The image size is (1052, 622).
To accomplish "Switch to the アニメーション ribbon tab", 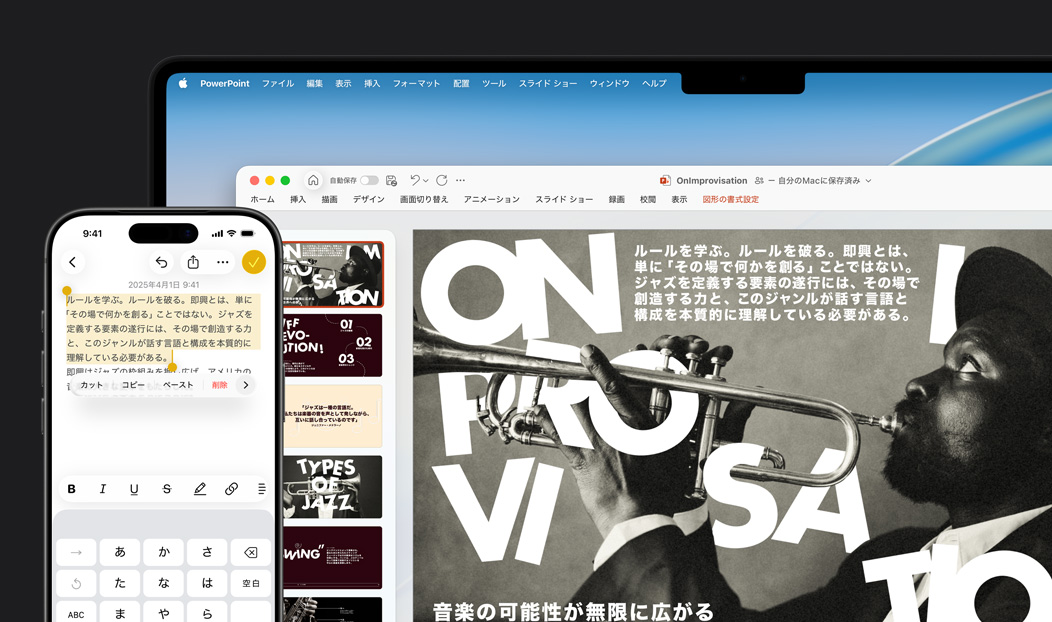I will click(488, 199).
